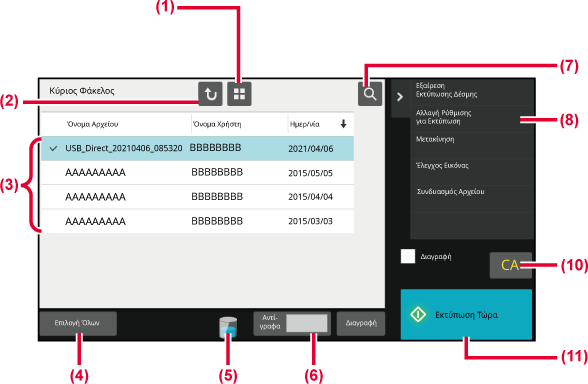Switch to thumbnail grid view icon
Screen dimensions: 588x384
click(x=239, y=94)
